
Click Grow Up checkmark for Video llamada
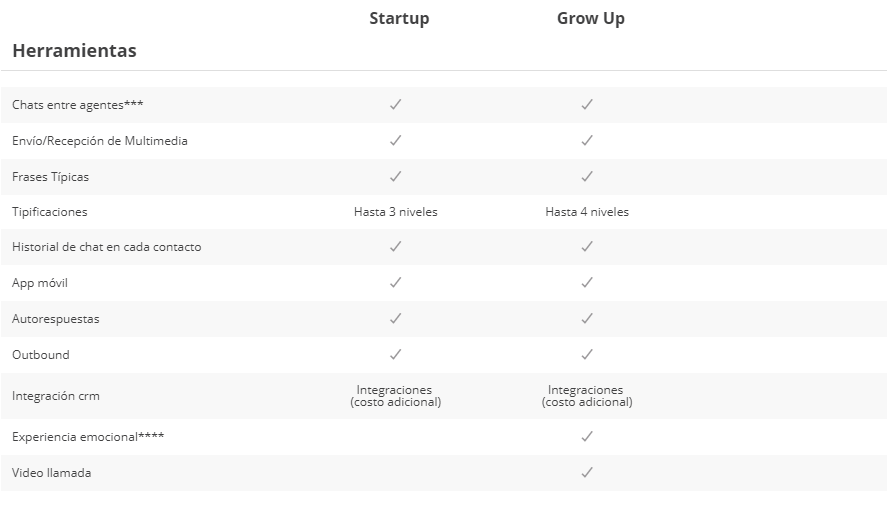[x=587, y=473]
